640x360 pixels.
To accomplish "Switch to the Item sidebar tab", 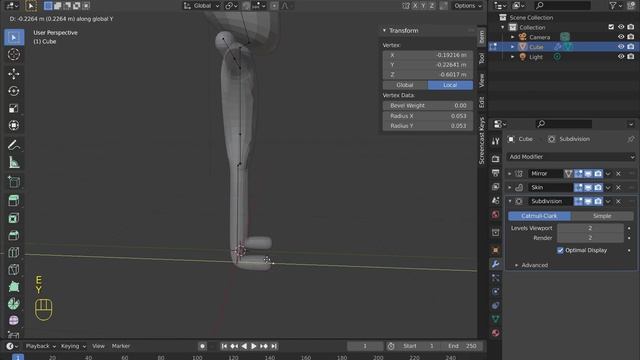I will [482, 37].
